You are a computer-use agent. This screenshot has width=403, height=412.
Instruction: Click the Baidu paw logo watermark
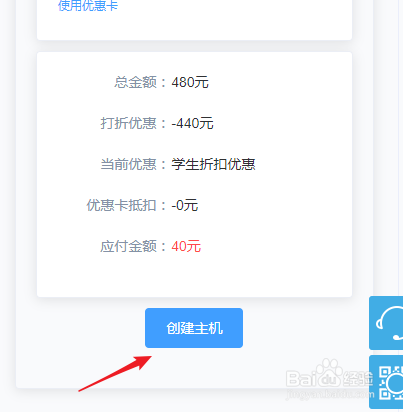point(328,372)
